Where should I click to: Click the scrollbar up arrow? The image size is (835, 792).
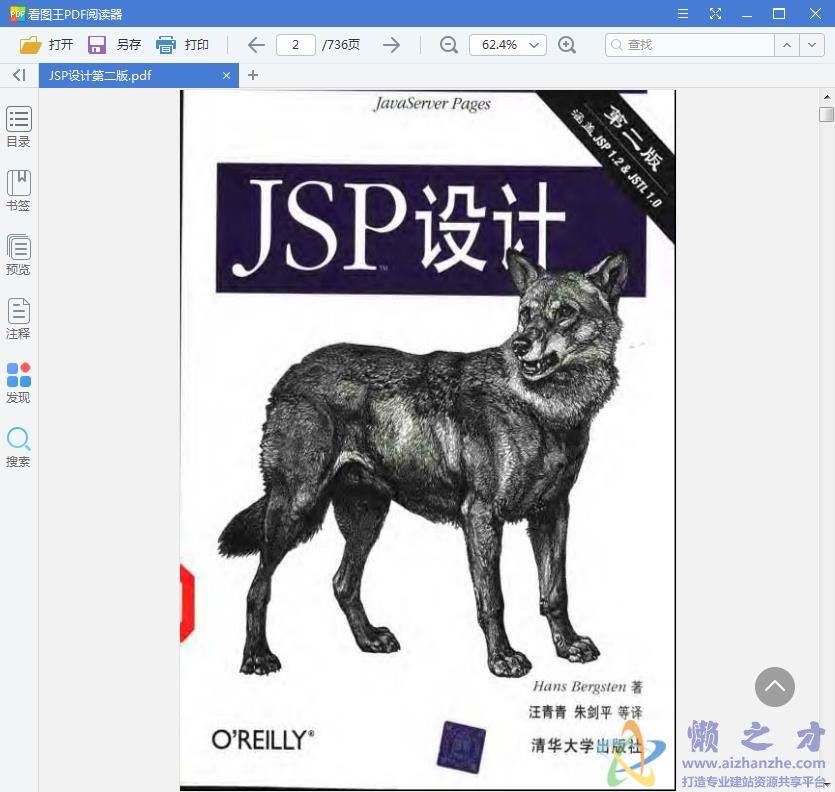(x=826, y=96)
